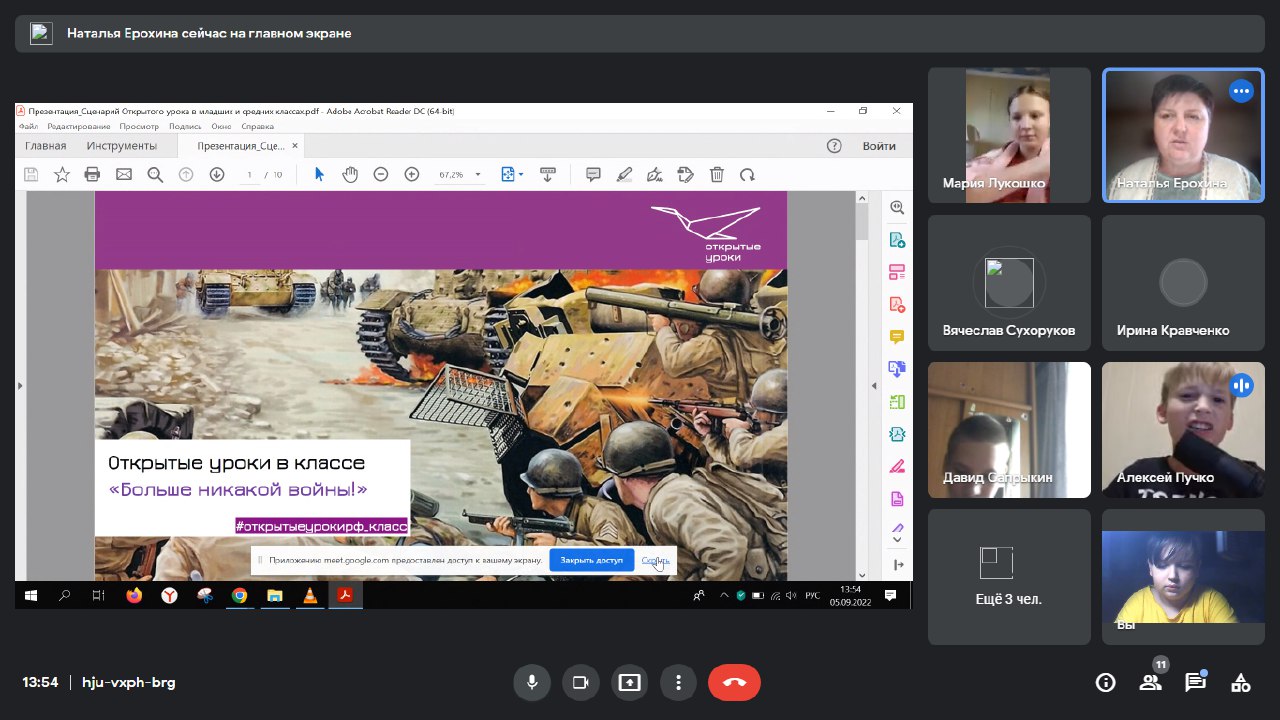Image resolution: width=1280 pixels, height=720 pixels.
Task: Open Файл menu in Acrobat
Action: tap(28, 127)
